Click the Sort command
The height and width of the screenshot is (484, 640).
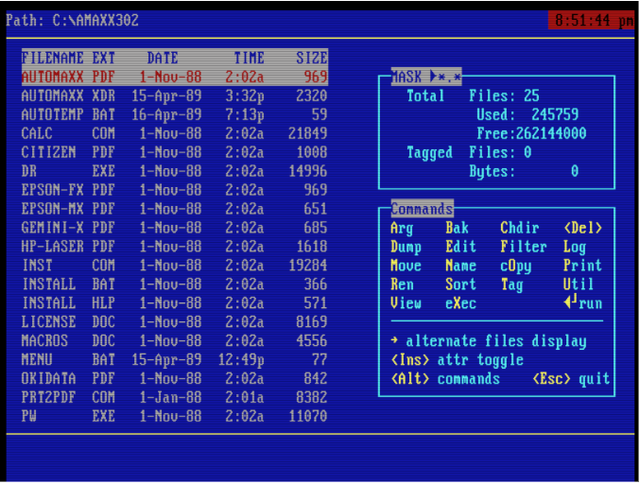pos(460,284)
